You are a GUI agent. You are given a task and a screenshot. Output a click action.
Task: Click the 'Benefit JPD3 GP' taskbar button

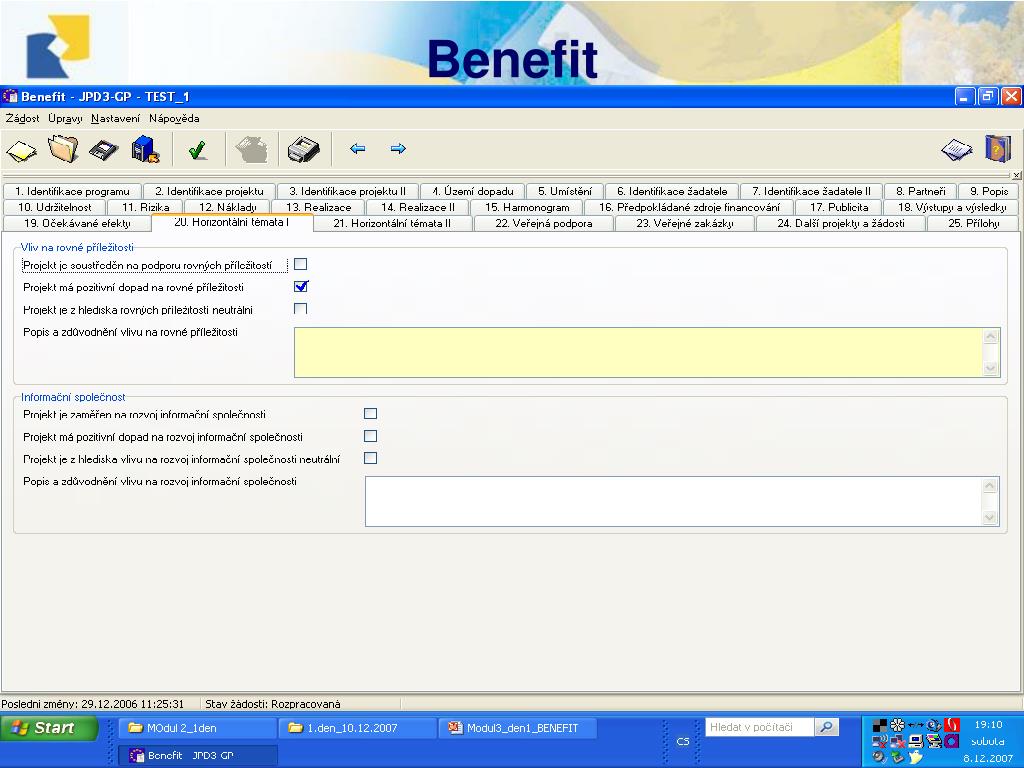[197, 756]
